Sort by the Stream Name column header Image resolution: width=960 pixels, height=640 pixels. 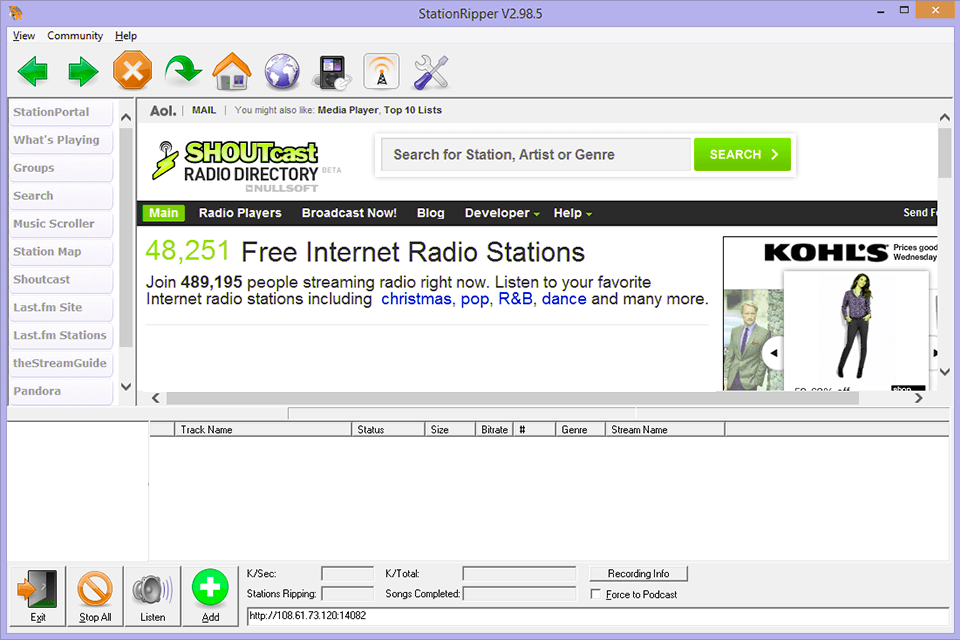pos(665,430)
